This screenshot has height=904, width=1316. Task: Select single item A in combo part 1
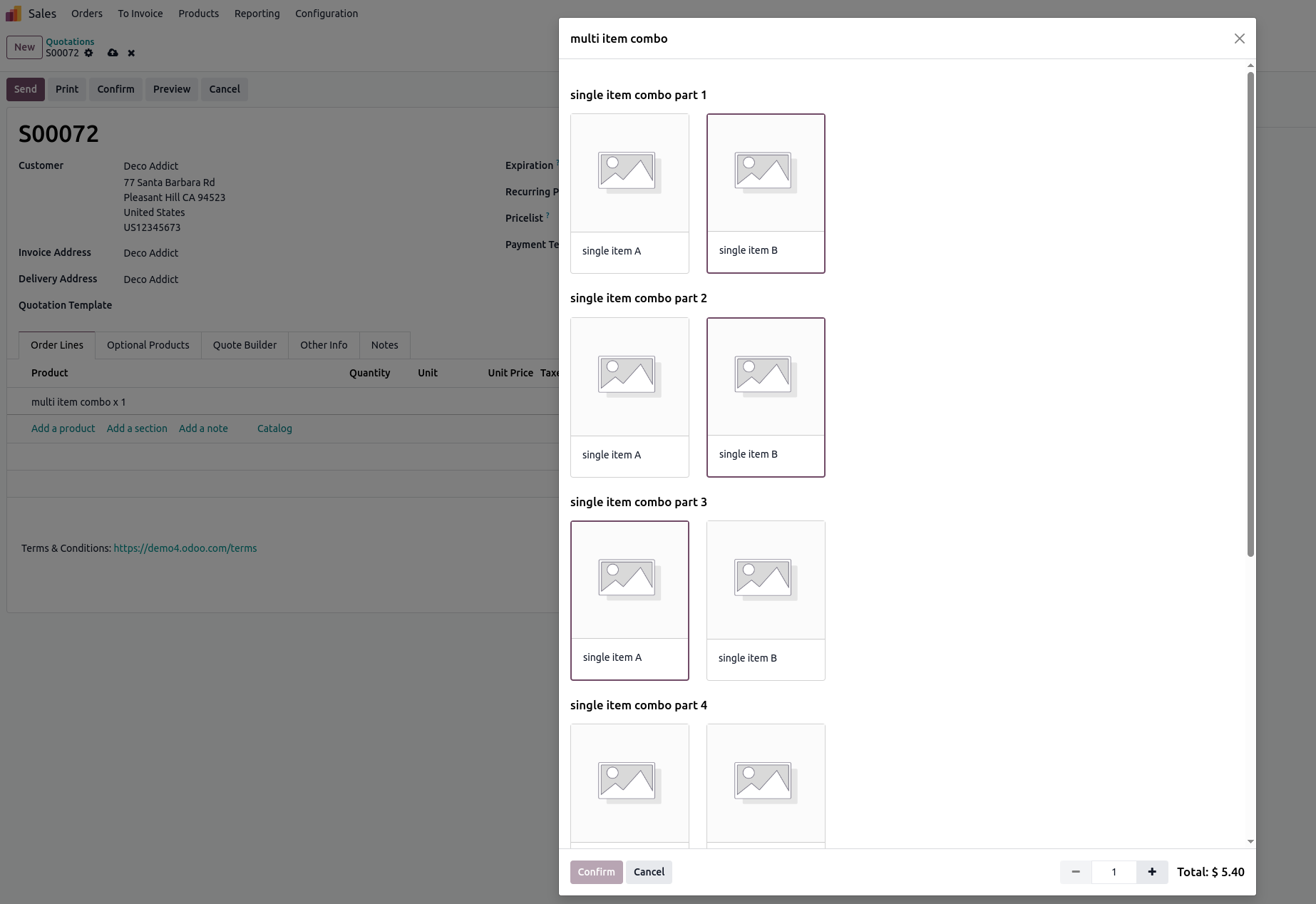(x=629, y=193)
